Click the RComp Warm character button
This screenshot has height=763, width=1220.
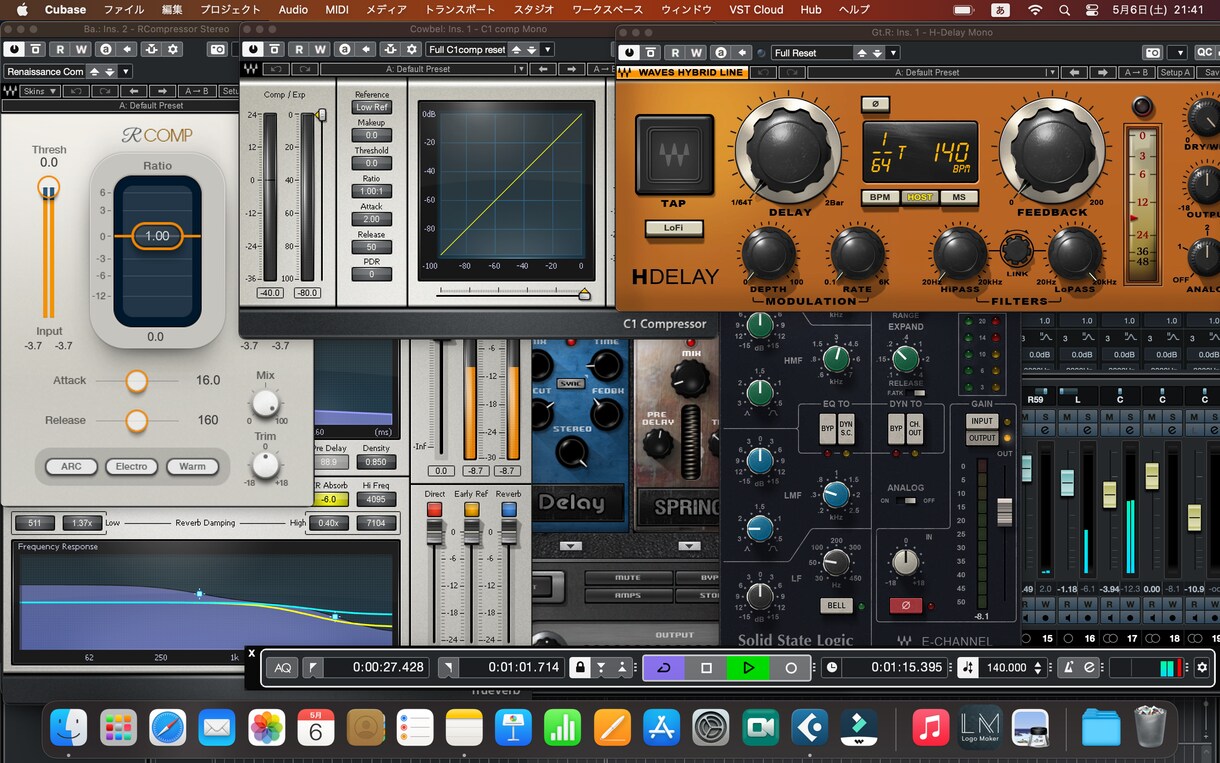coord(192,466)
